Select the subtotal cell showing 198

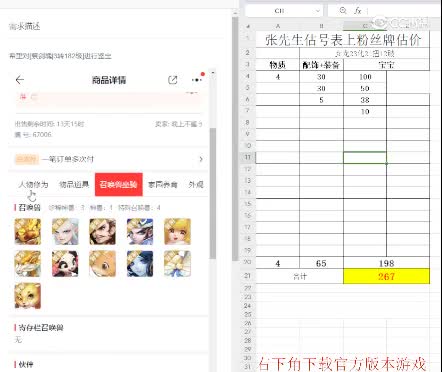tap(386, 263)
